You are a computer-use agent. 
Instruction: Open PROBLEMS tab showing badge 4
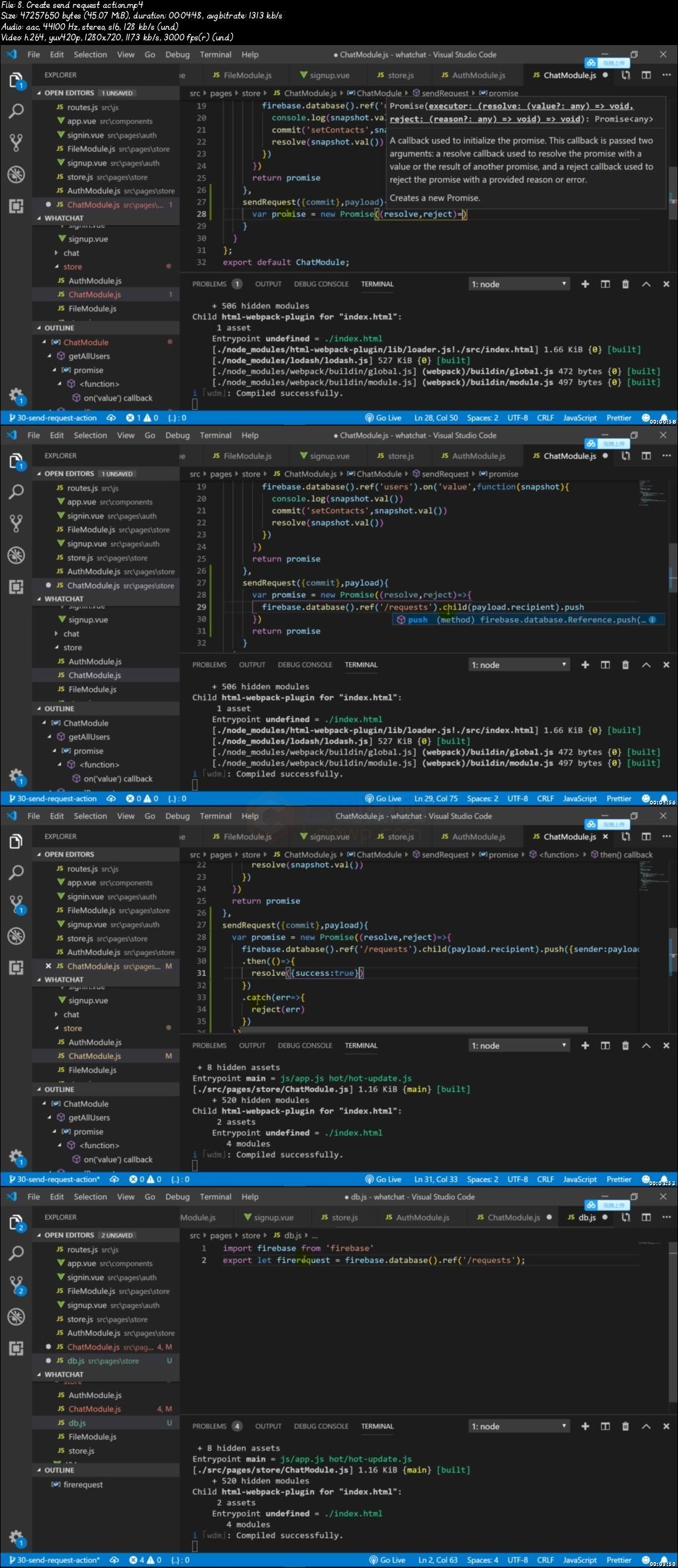[x=217, y=1426]
